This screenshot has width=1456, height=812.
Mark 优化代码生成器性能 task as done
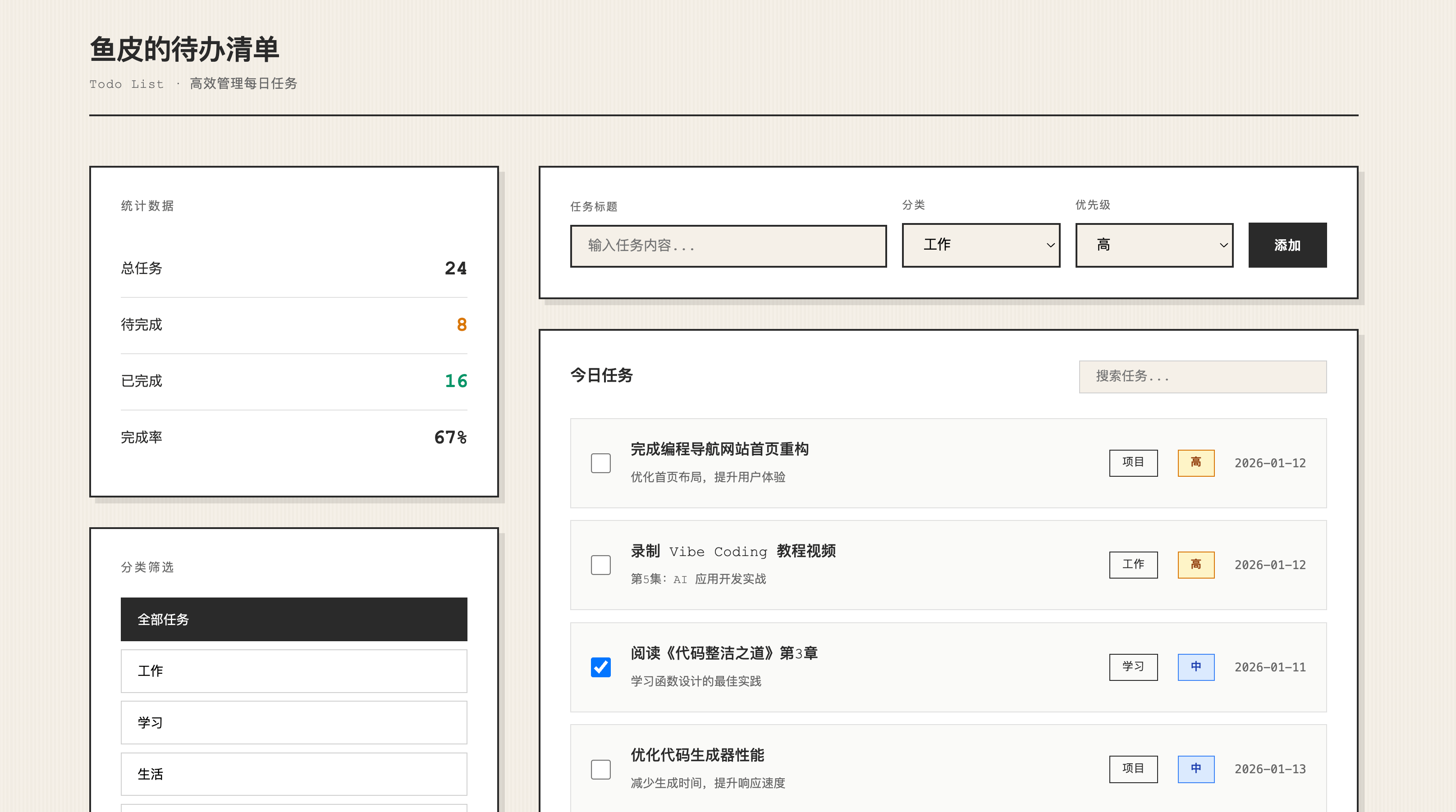coord(600,768)
